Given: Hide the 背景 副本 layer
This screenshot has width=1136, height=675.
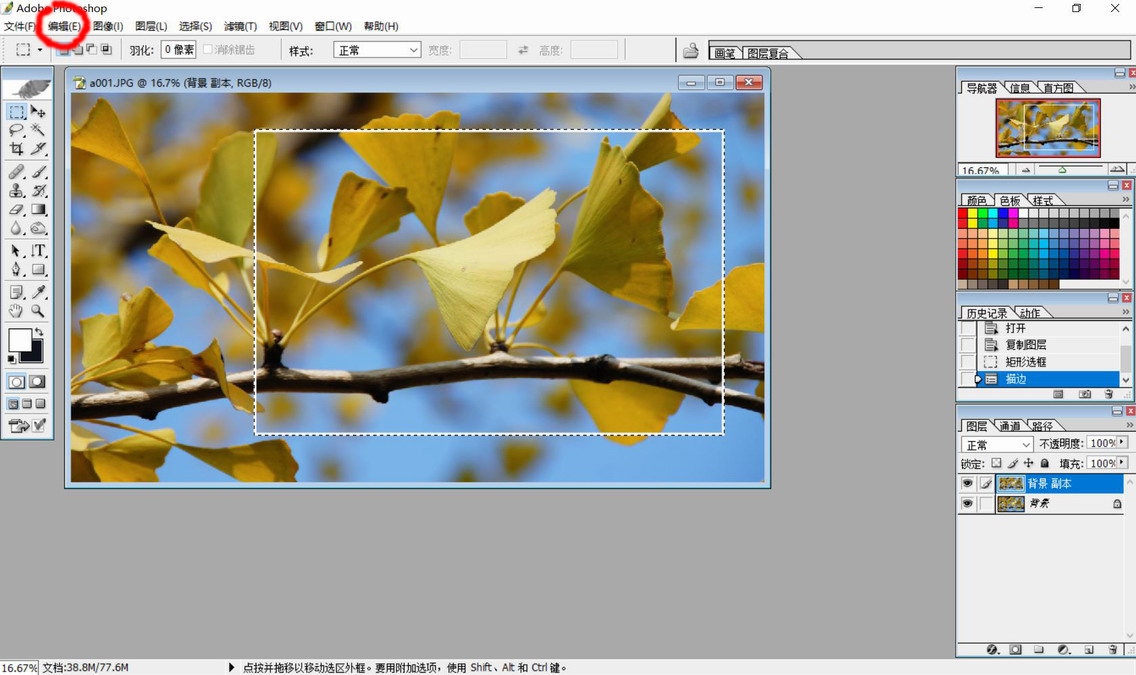Looking at the screenshot, I should tap(967, 483).
